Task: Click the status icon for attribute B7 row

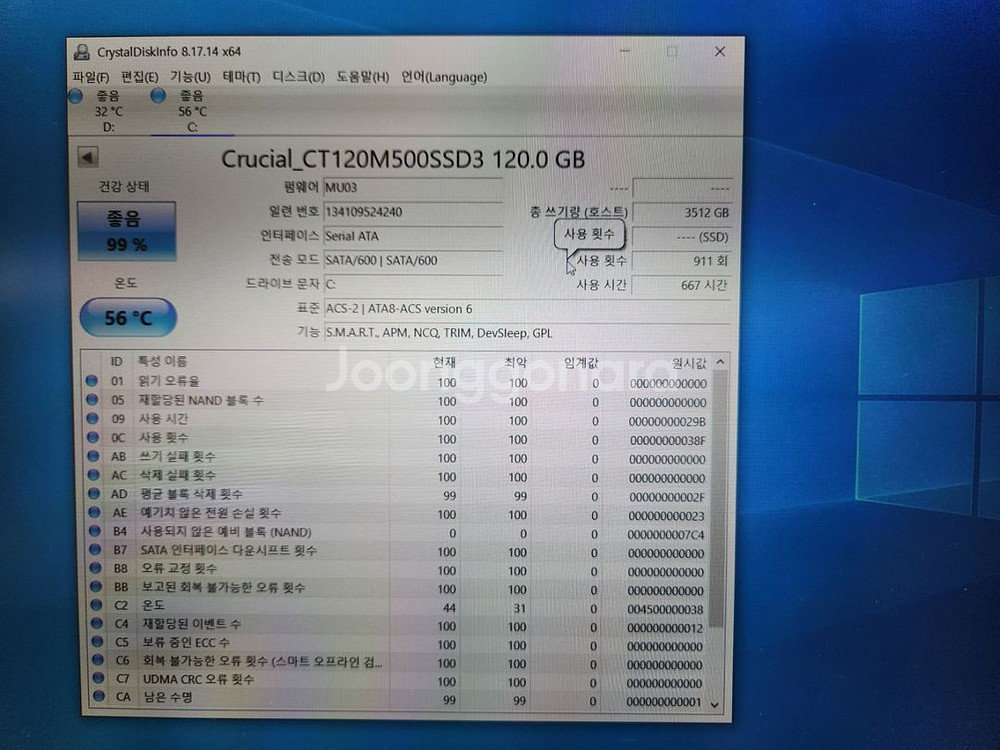Action: (96, 549)
